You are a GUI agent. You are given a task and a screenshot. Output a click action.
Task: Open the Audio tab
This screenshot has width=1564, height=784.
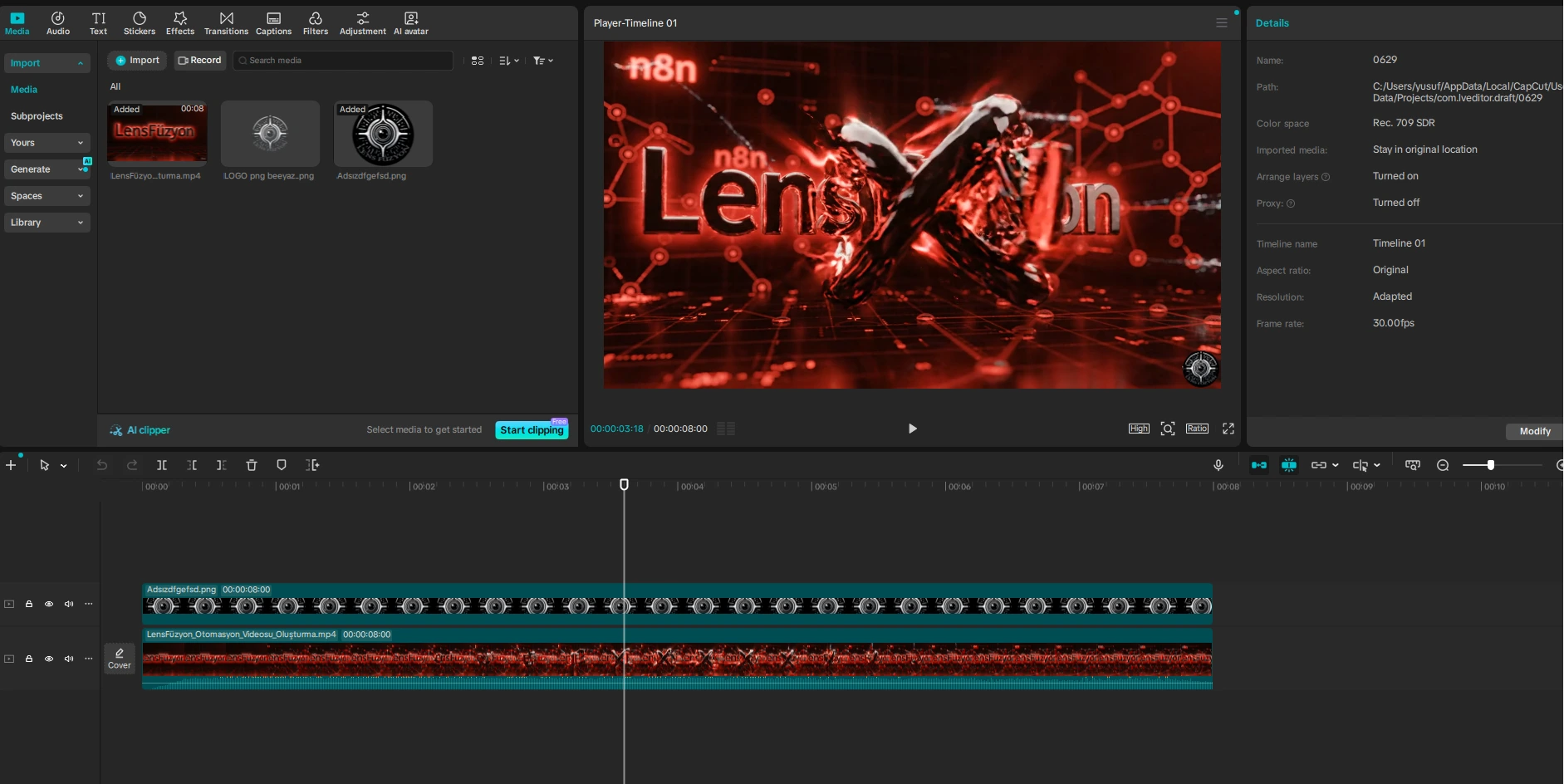tap(58, 23)
